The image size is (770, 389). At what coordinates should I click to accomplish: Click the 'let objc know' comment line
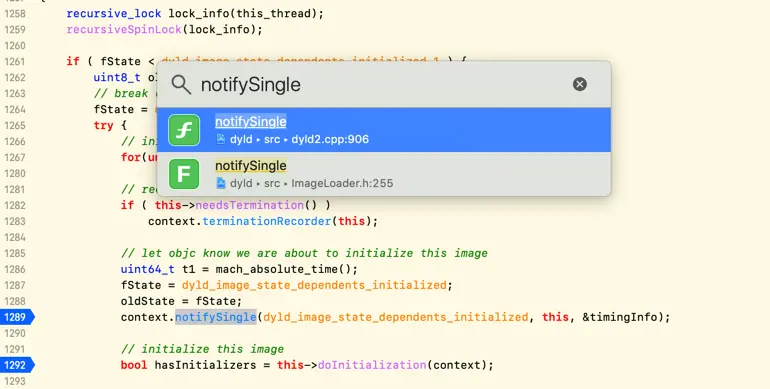click(x=304, y=253)
